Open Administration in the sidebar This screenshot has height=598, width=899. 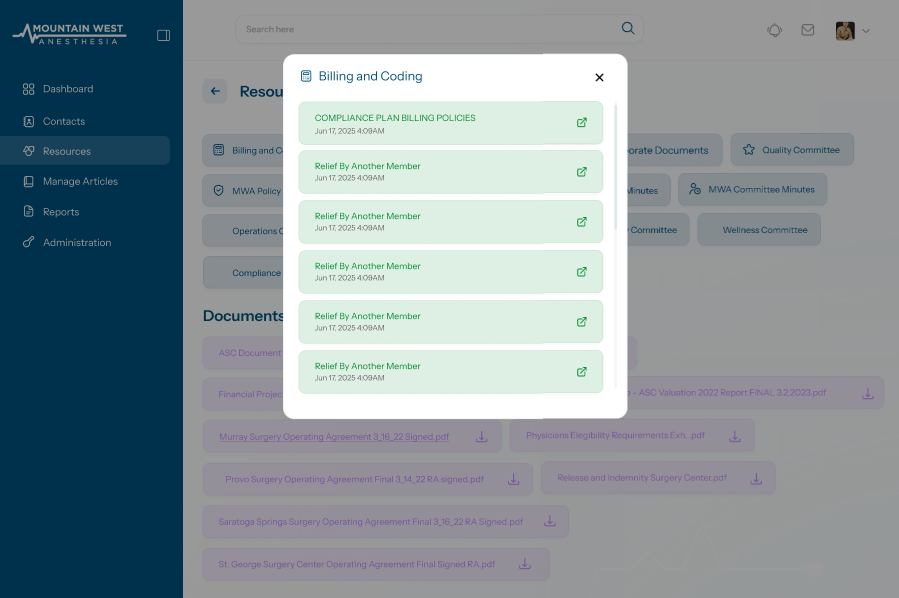[x=77, y=242]
